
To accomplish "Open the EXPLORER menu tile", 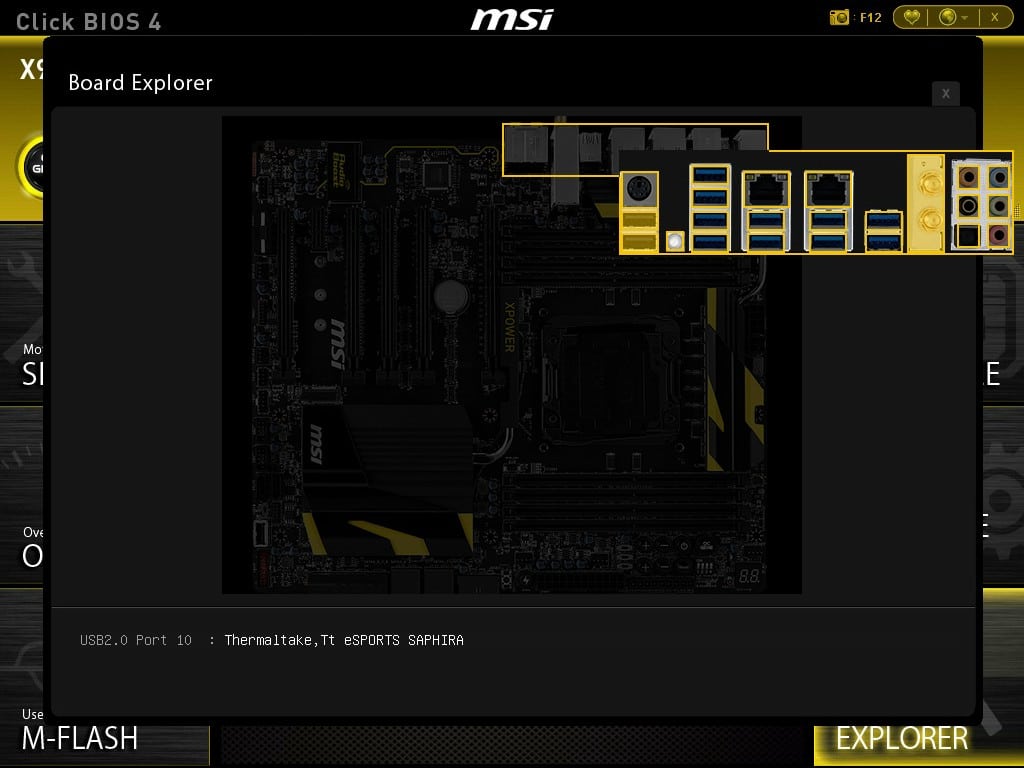I will point(901,738).
